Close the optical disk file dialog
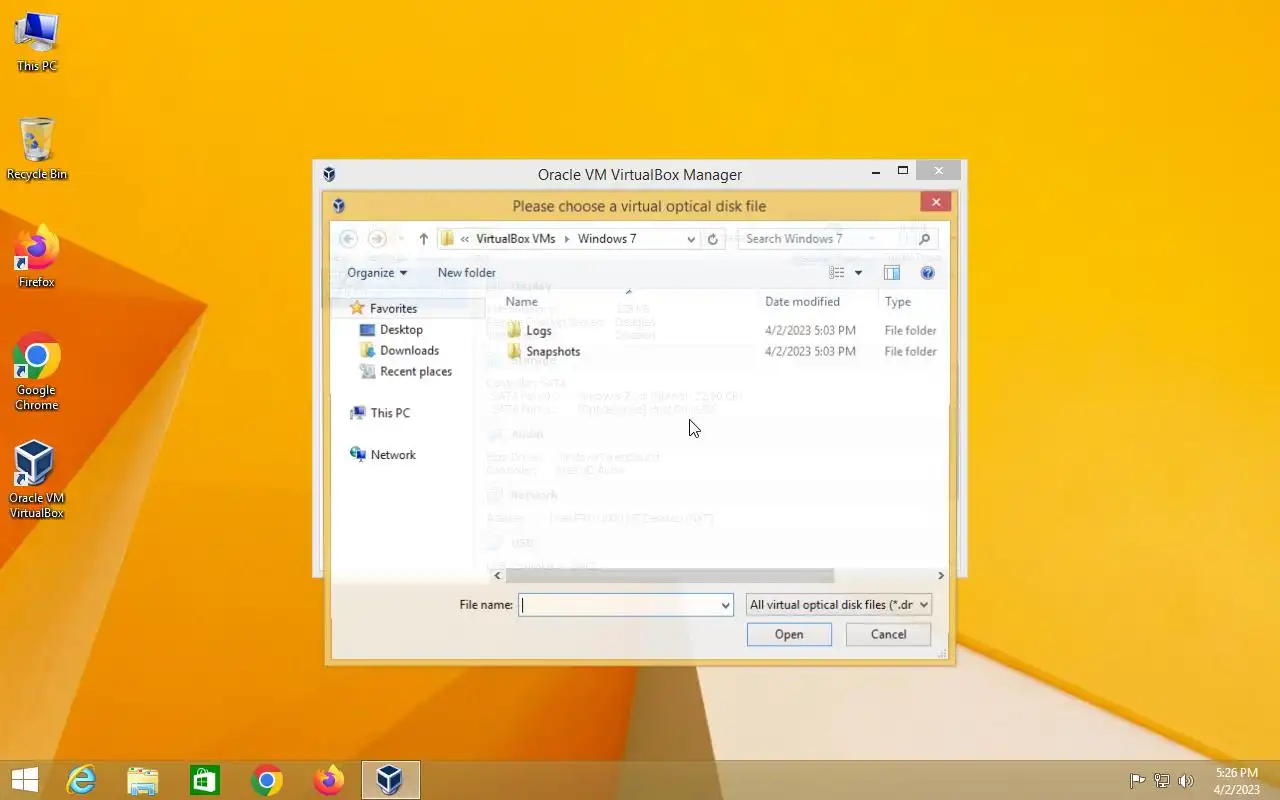 coord(935,203)
